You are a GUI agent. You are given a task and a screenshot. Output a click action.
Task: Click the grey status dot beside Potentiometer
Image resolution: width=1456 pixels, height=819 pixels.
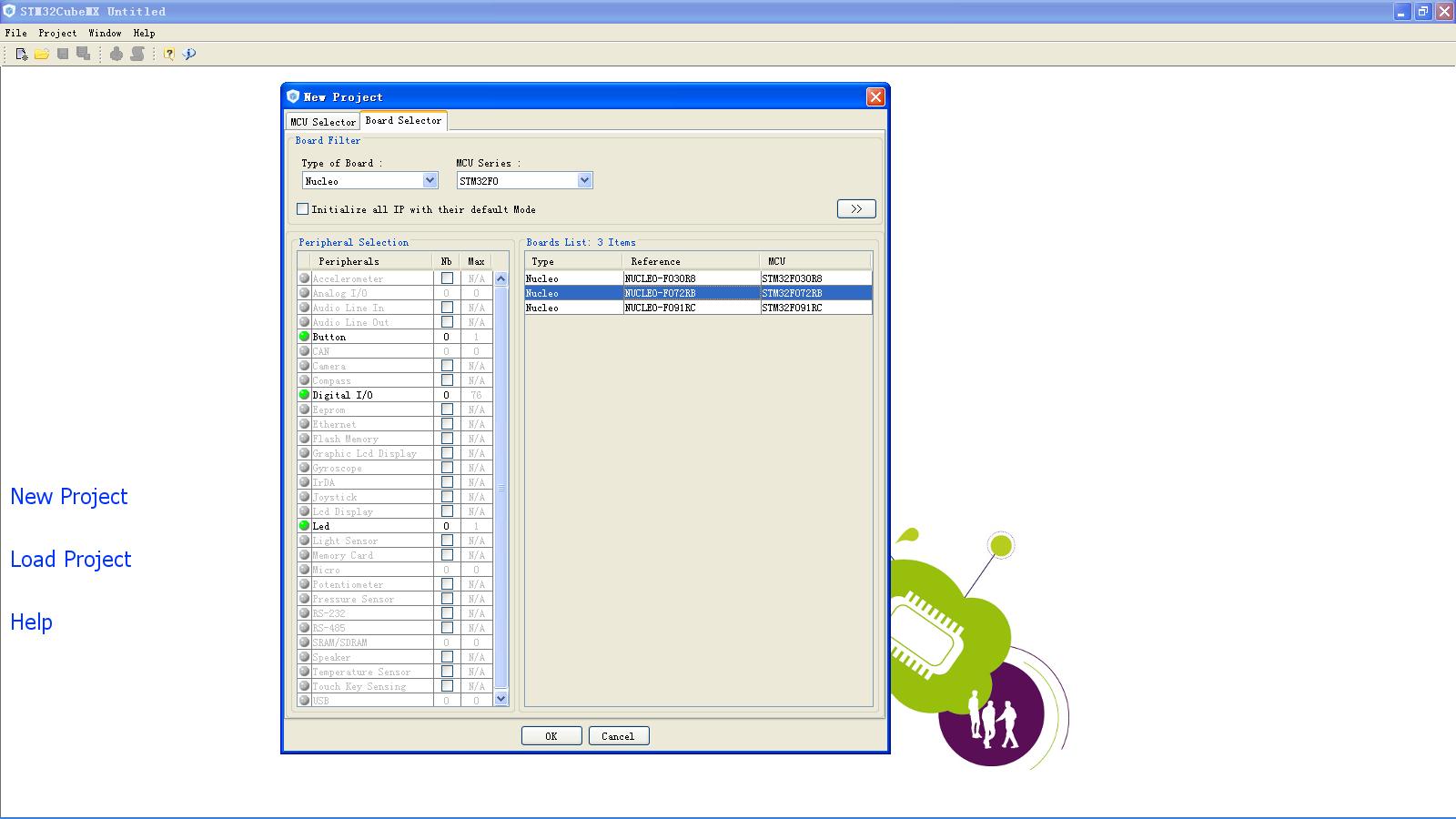tap(304, 584)
